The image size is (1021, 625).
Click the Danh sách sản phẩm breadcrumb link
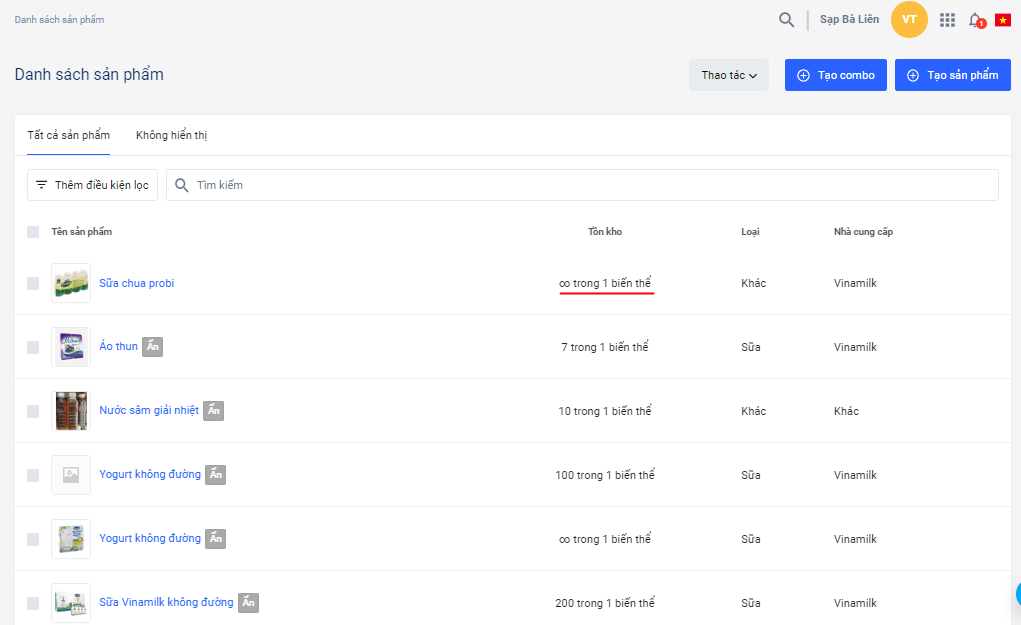click(x=59, y=20)
